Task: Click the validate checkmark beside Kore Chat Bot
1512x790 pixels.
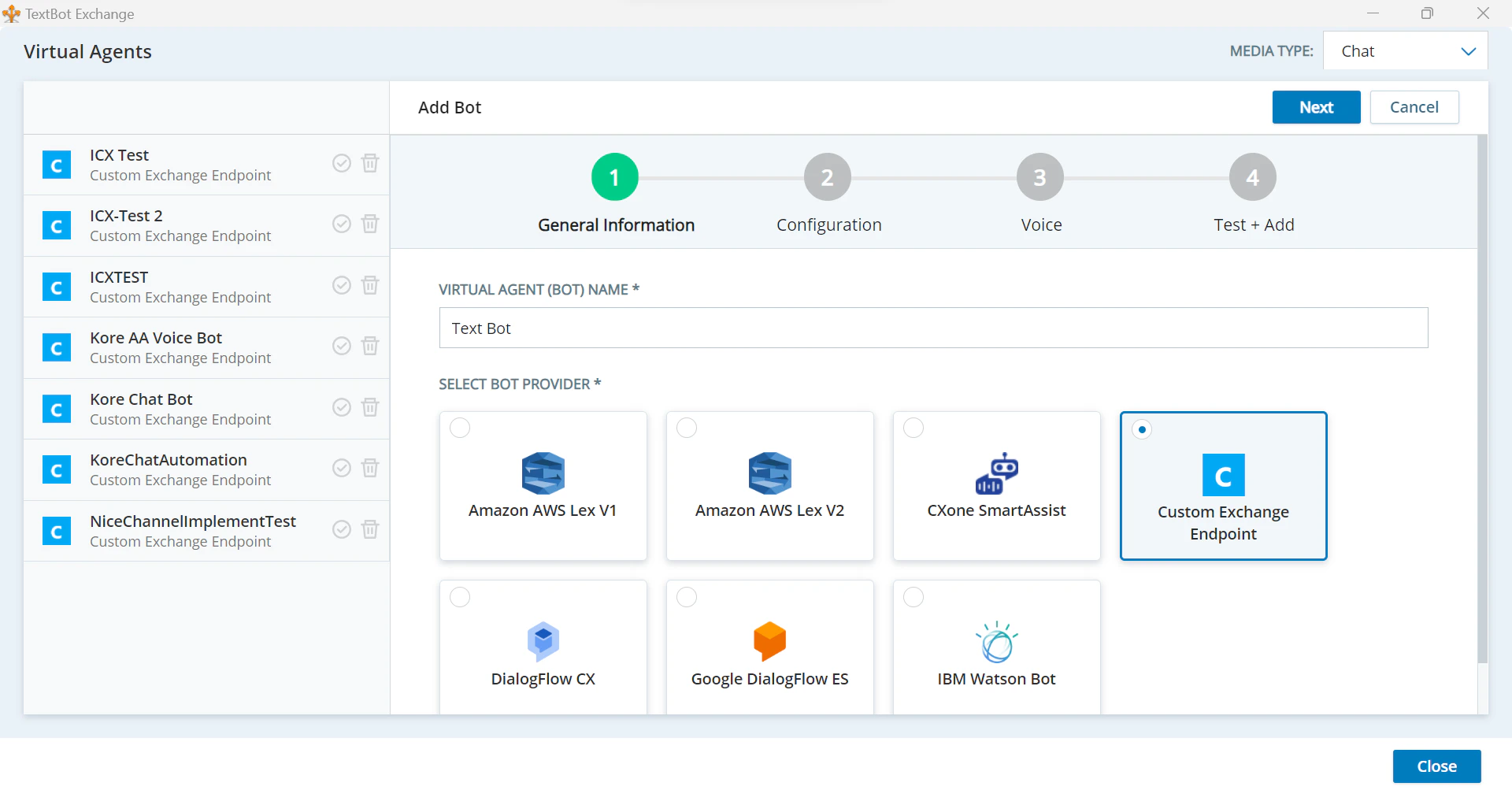Action: pos(342,407)
